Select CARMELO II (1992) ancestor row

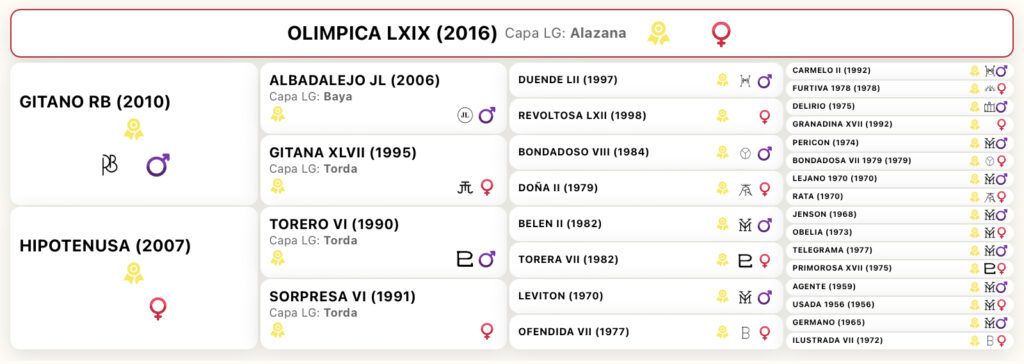899,70
